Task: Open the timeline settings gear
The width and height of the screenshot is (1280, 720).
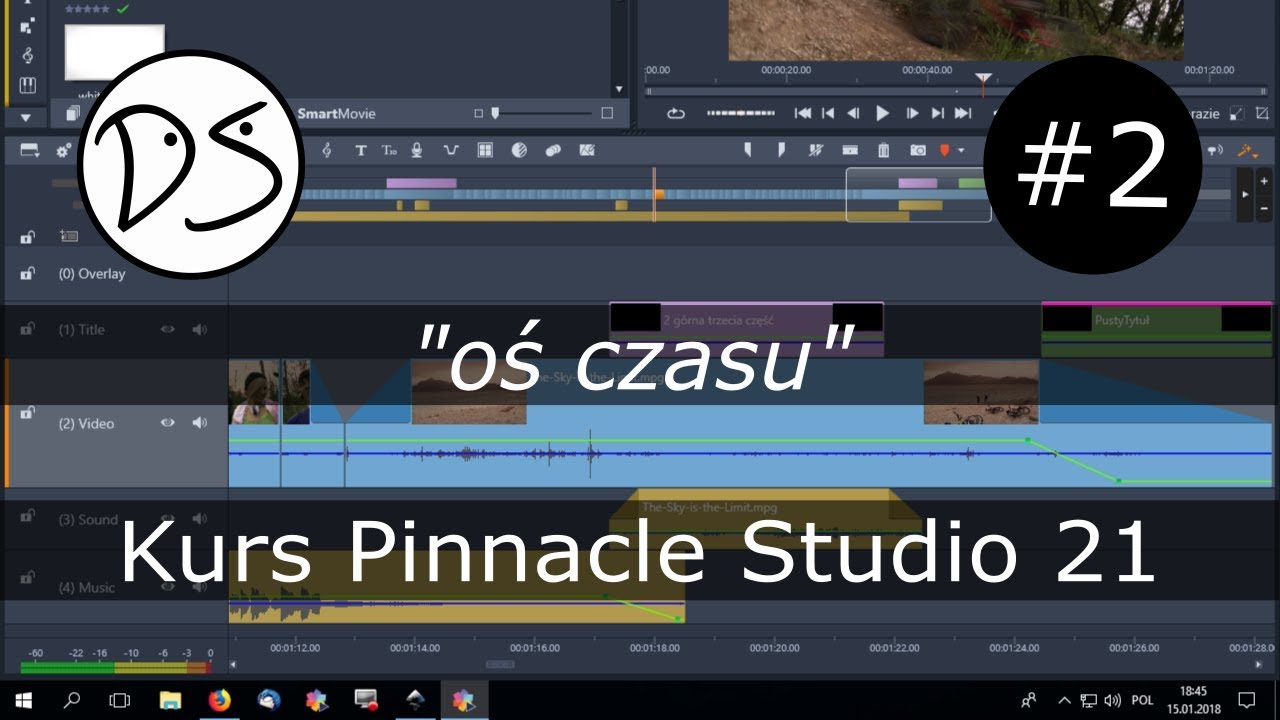Action: click(64, 150)
